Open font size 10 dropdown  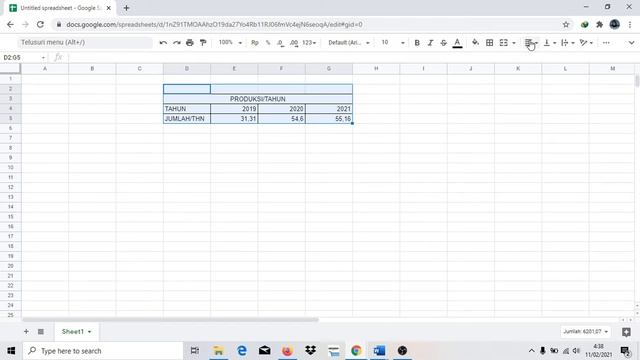click(x=393, y=42)
